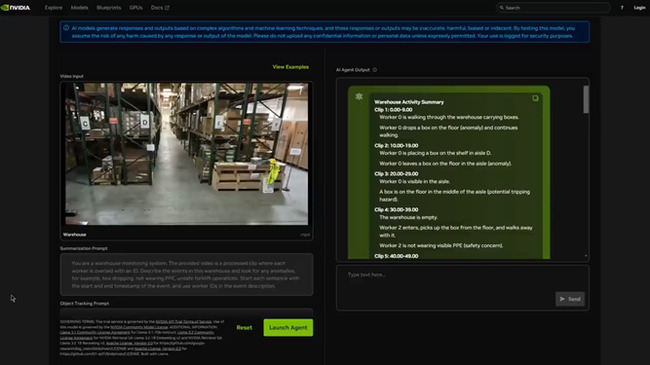Open the Explore menu

coord(53,7)
